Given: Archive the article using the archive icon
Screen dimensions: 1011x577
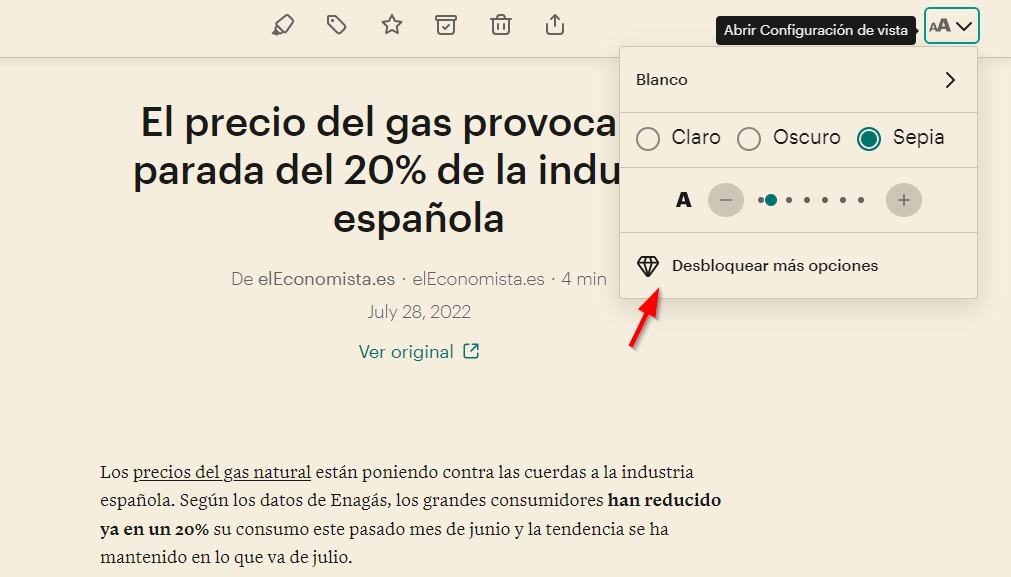Looking at the screenshot, I should click(446, 25).
